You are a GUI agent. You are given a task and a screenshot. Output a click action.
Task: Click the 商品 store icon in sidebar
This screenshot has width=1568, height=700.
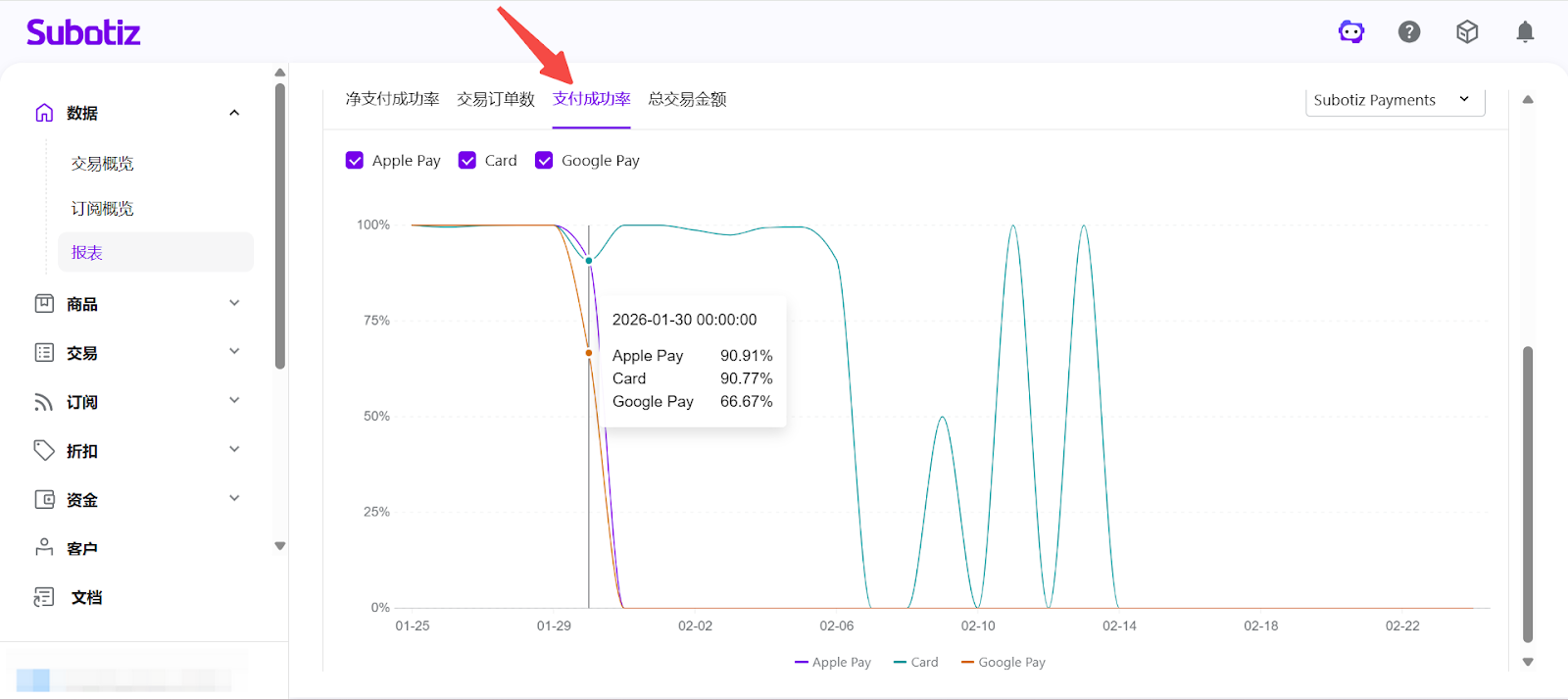click(44, 304)
